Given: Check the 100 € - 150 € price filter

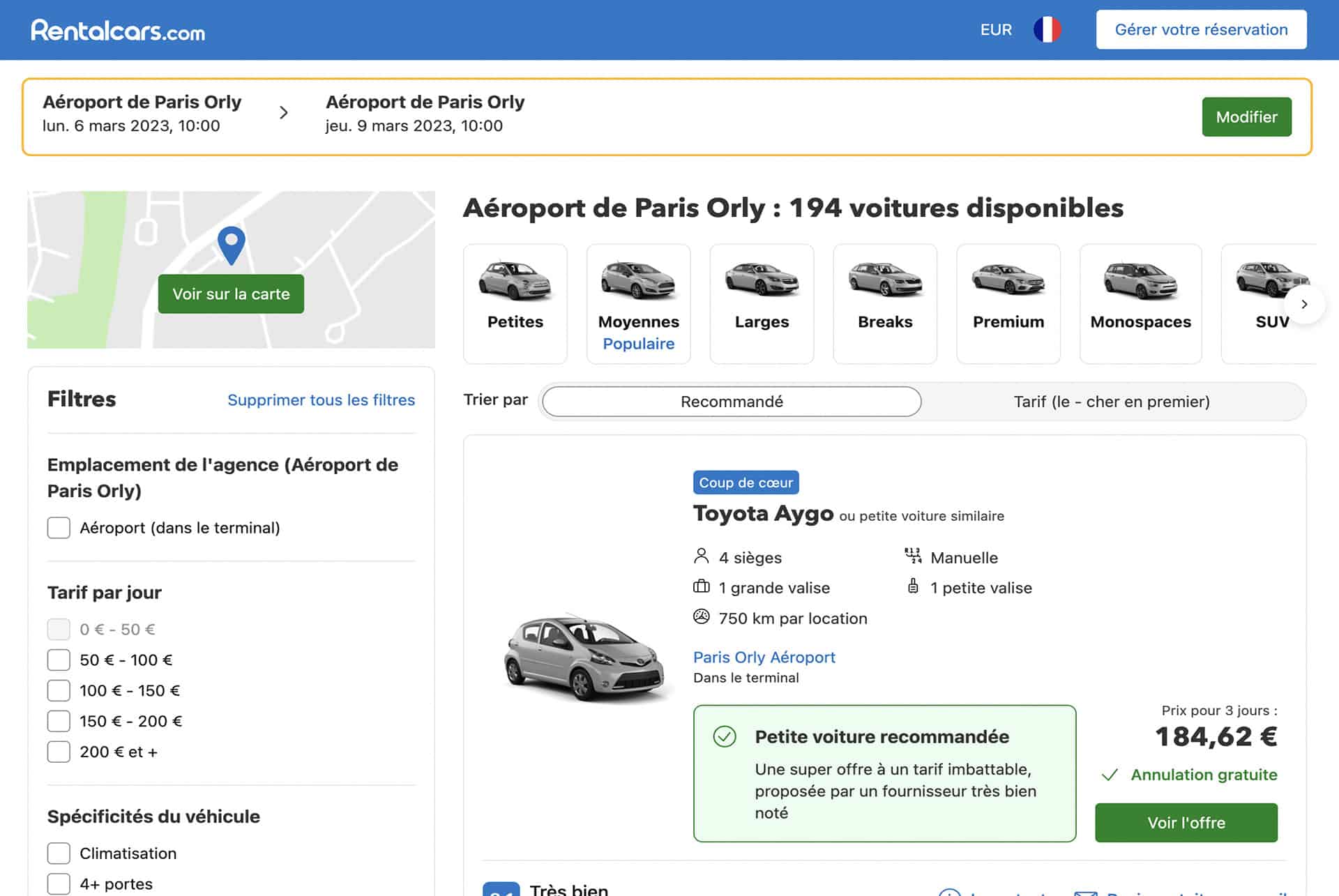Looking at the screenshot, I should tap(59, 690).
